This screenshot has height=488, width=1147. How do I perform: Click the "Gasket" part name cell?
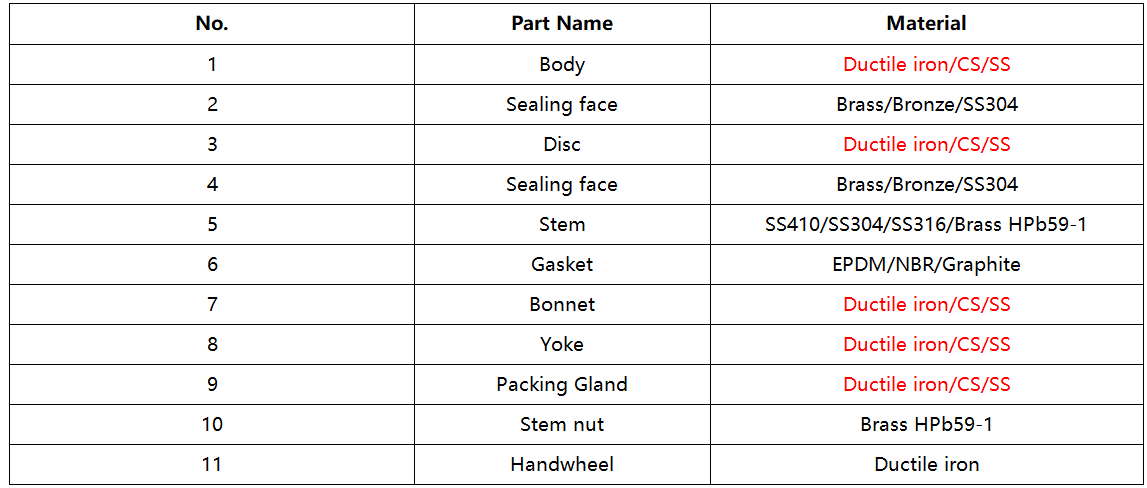tap(562, 265)
